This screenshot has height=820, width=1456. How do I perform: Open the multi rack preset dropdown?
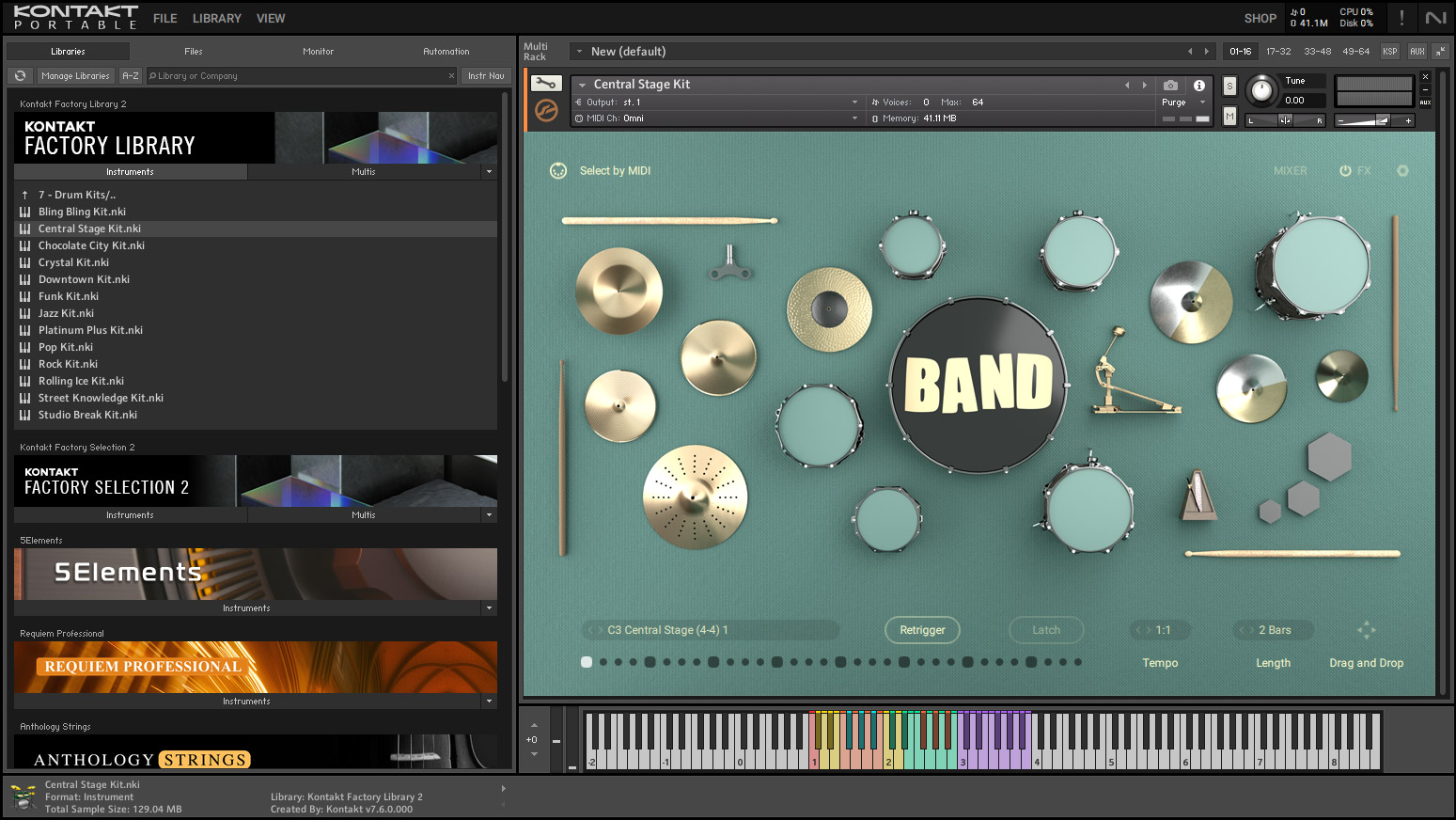[580, 52]
